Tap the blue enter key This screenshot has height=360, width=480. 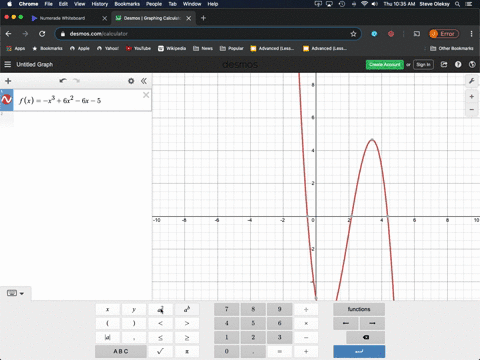pyautogui.click(x=359, y=351)
